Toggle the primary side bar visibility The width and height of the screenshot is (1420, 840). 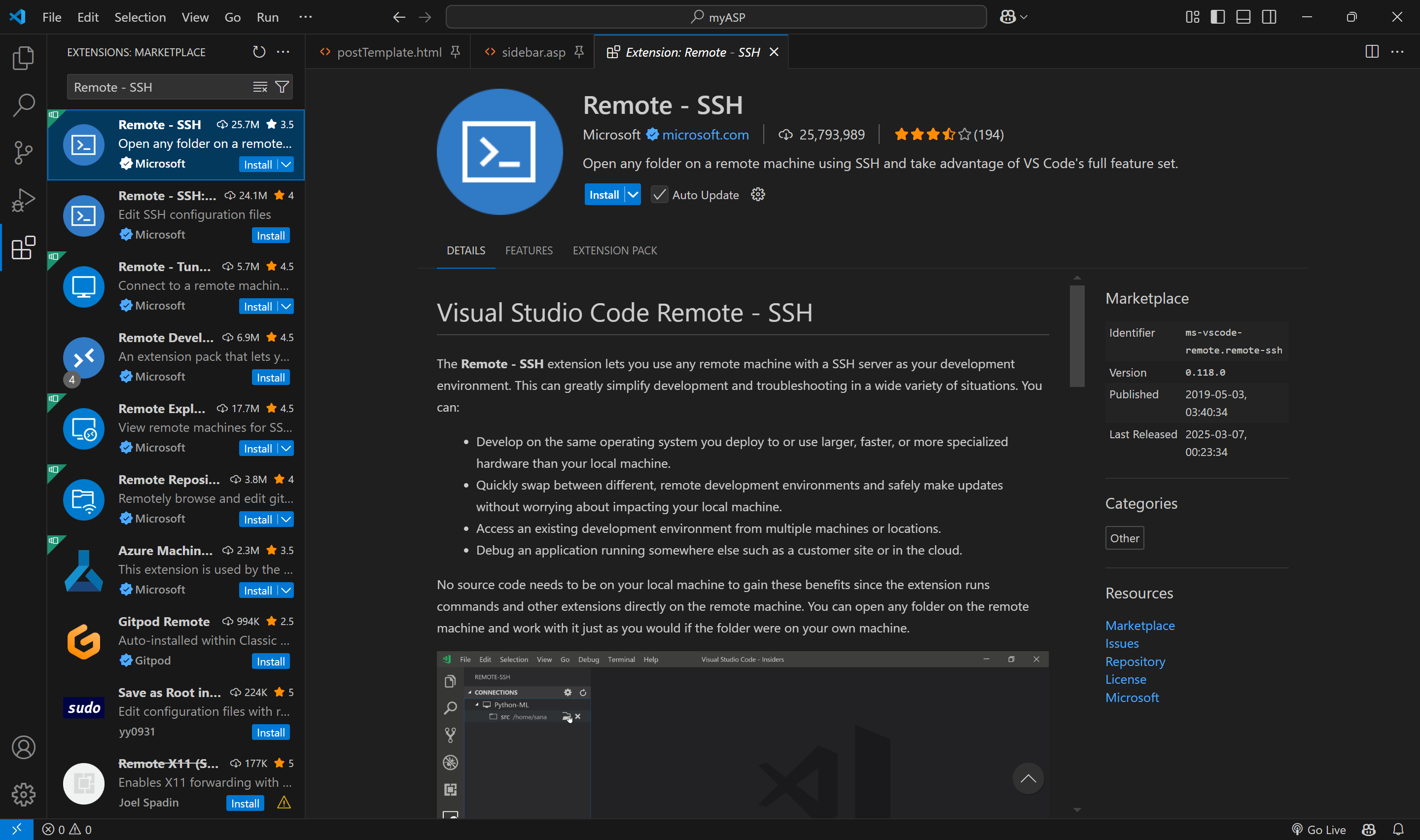[x=1218, y=17]
